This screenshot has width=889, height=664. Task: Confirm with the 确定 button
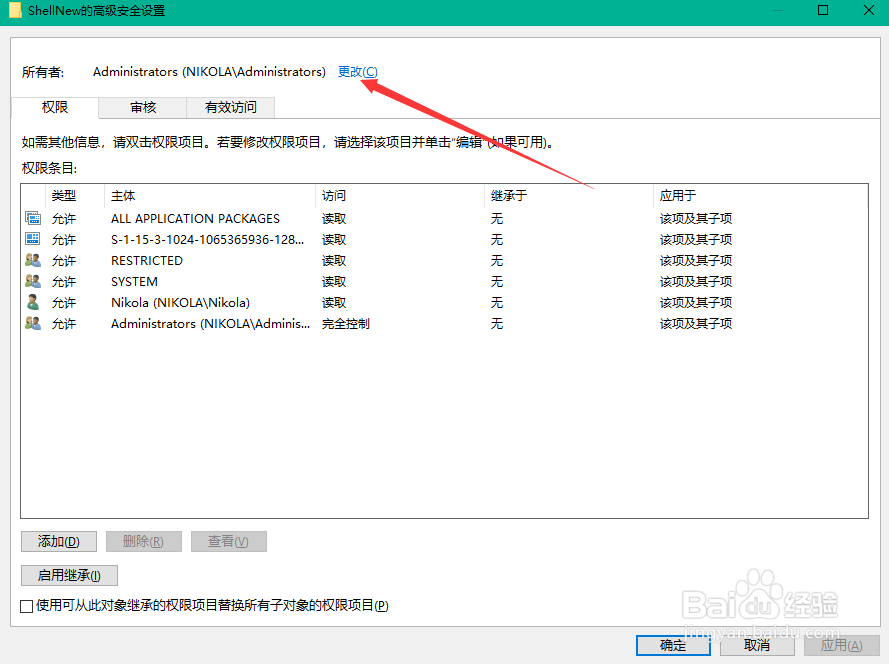point(673,645)
